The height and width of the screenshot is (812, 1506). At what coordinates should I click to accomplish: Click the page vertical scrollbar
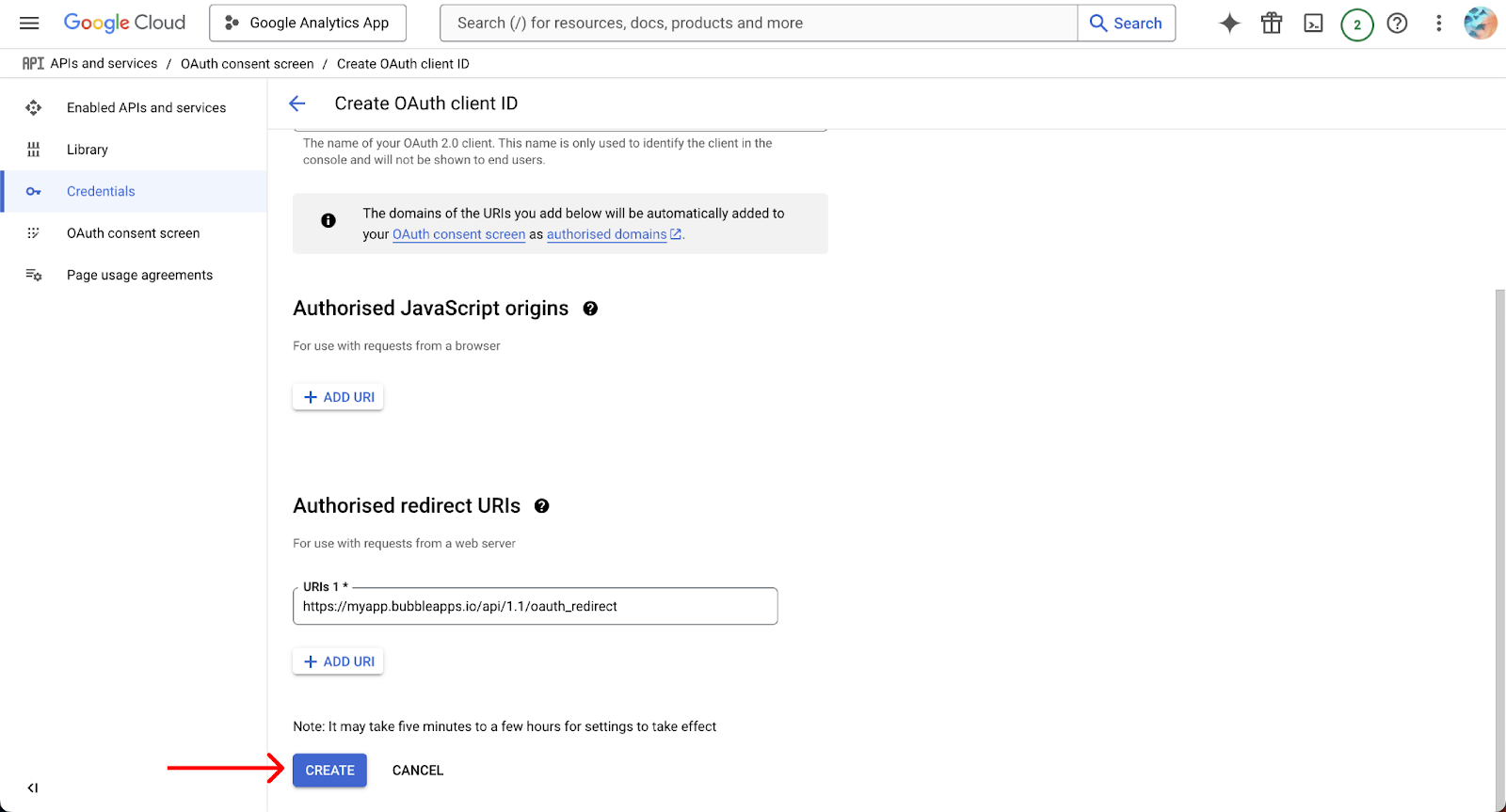click(1499, 546)
